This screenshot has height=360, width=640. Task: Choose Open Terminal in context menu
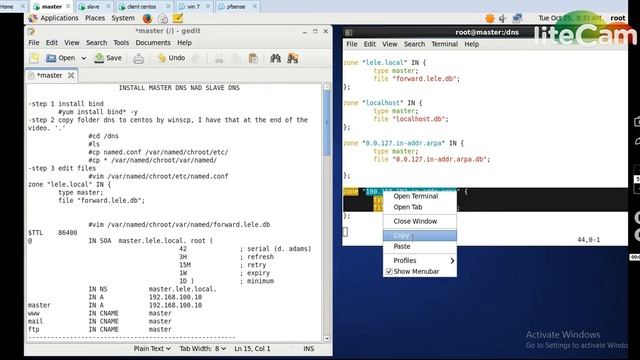[x=420, y=196]
